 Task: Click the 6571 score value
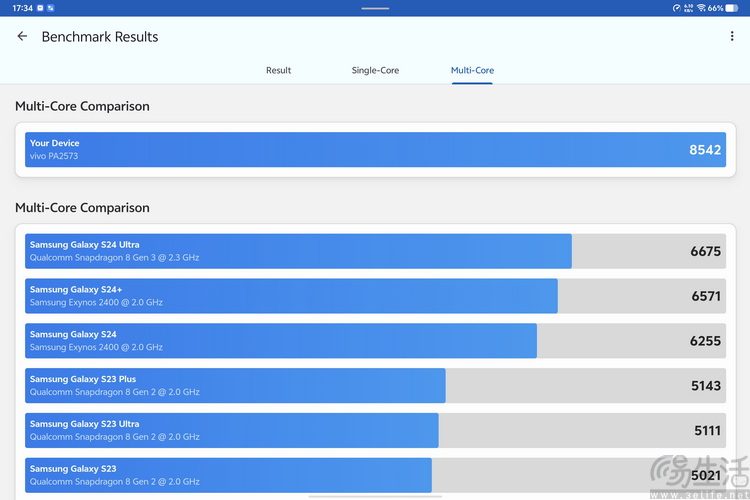click(706, 296)
